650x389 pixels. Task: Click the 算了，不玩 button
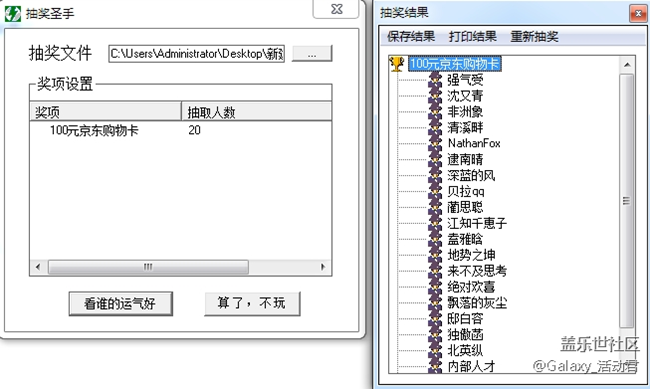252,303
